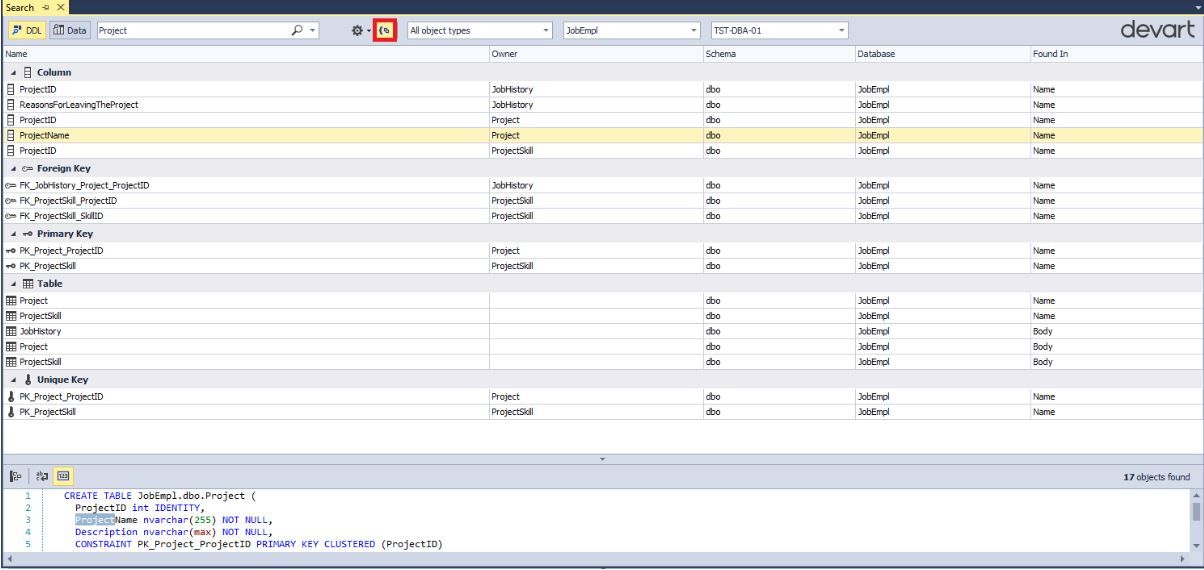
Task: Click the first icon on the preview toolbar
Action: coord(15,477)
